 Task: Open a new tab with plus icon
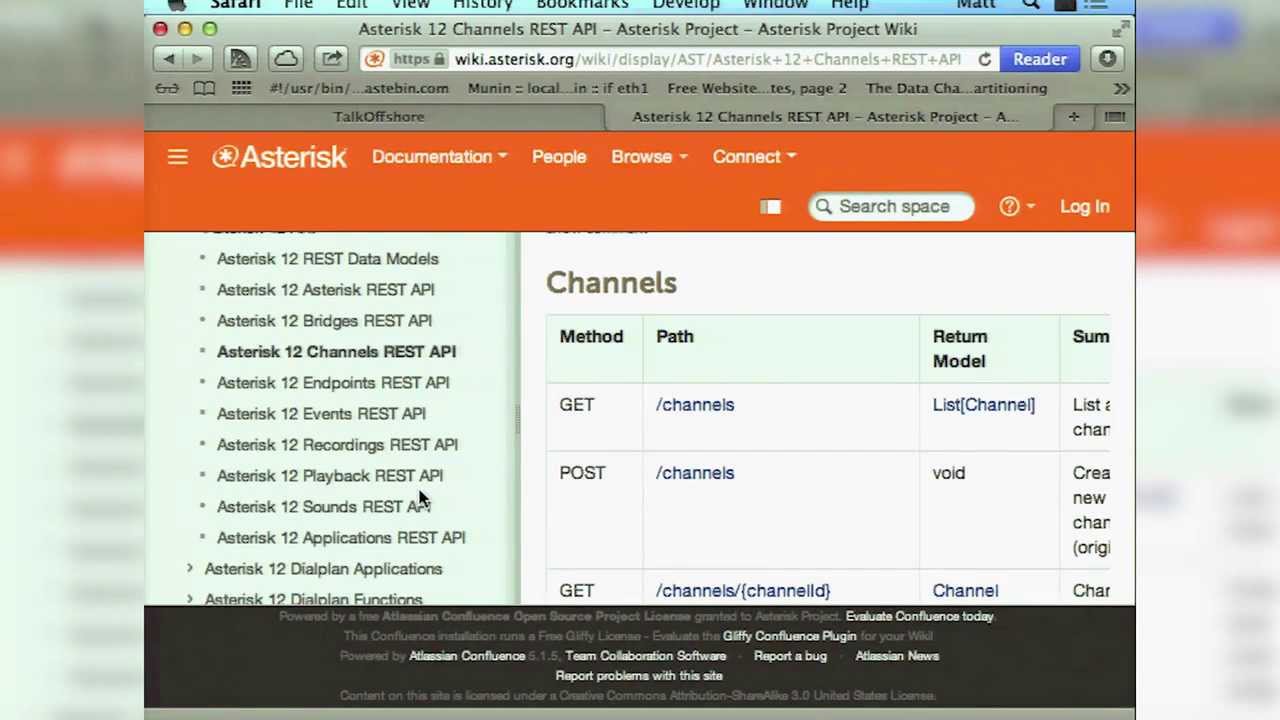point(1074,117)
